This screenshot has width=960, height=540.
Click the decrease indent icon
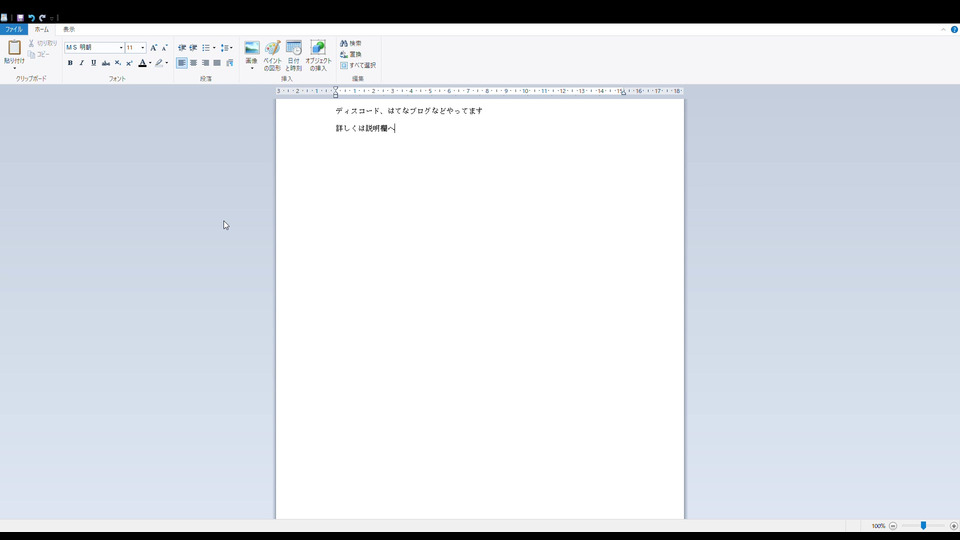coord(182,48)
